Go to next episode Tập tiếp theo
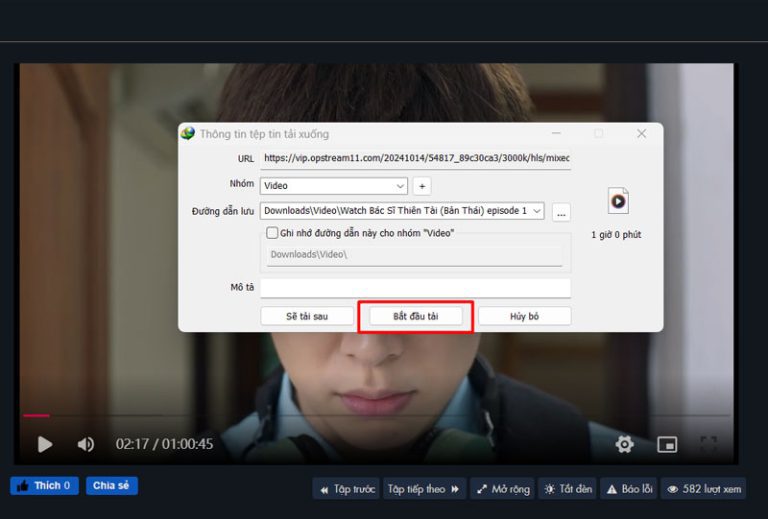 coord(426,489)
